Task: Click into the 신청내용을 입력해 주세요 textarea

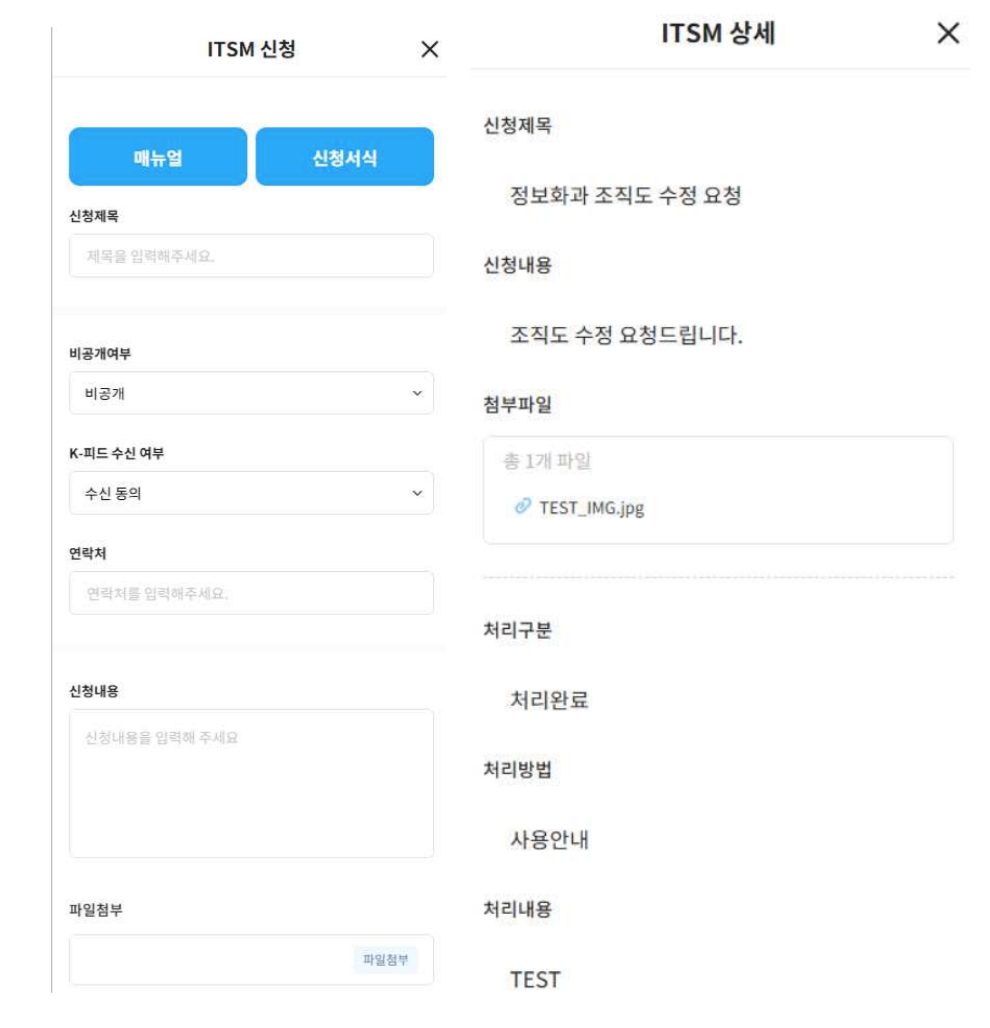Action: [x=251, y=783]
